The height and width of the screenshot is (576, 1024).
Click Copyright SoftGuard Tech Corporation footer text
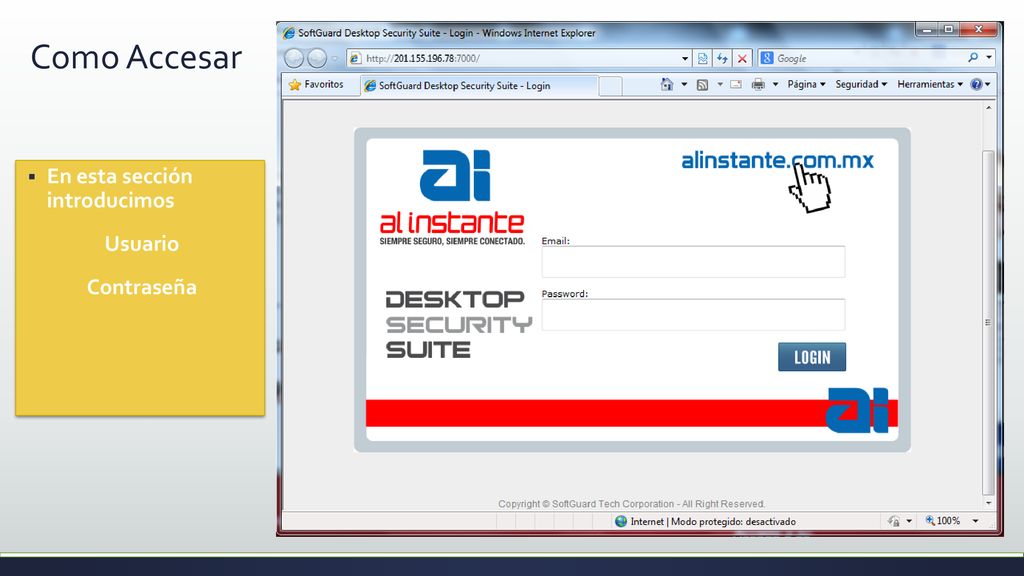pyautogui.click(x=632, y=504)
